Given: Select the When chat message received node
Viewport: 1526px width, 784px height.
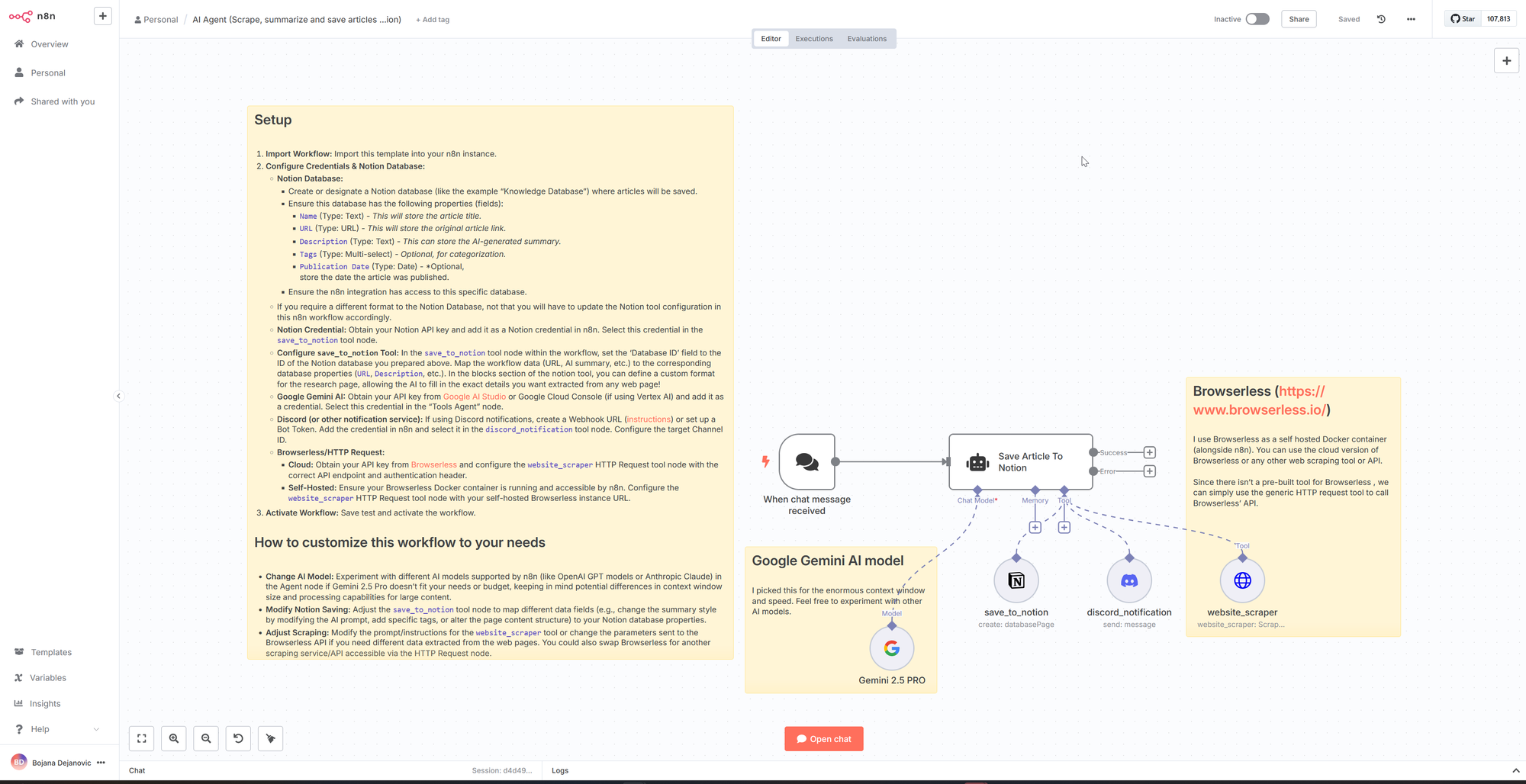Looking at the screenshot, I should coord(807,461).
